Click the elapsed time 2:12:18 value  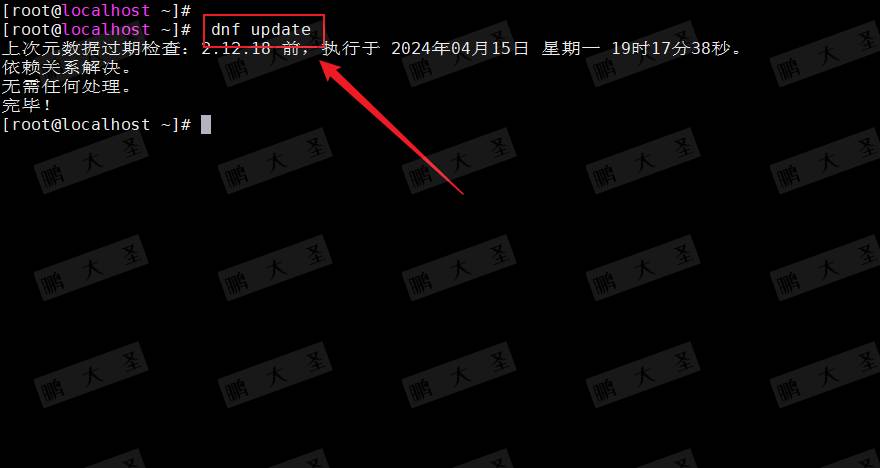pyautogui.click(x=236, y=48)
